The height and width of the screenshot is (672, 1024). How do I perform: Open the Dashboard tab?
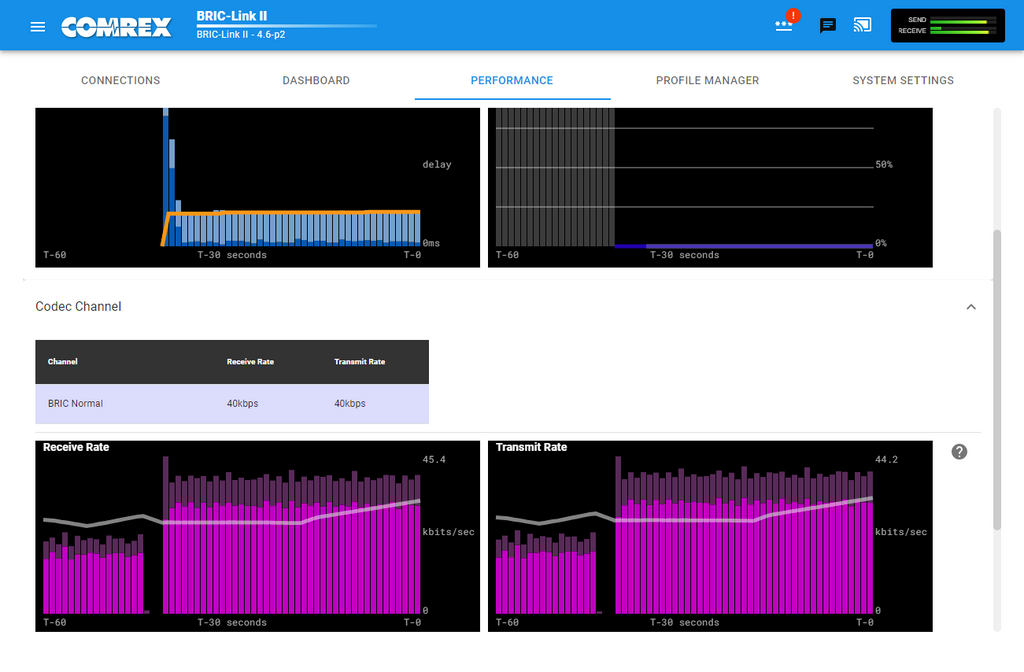[x=316, y=80]
